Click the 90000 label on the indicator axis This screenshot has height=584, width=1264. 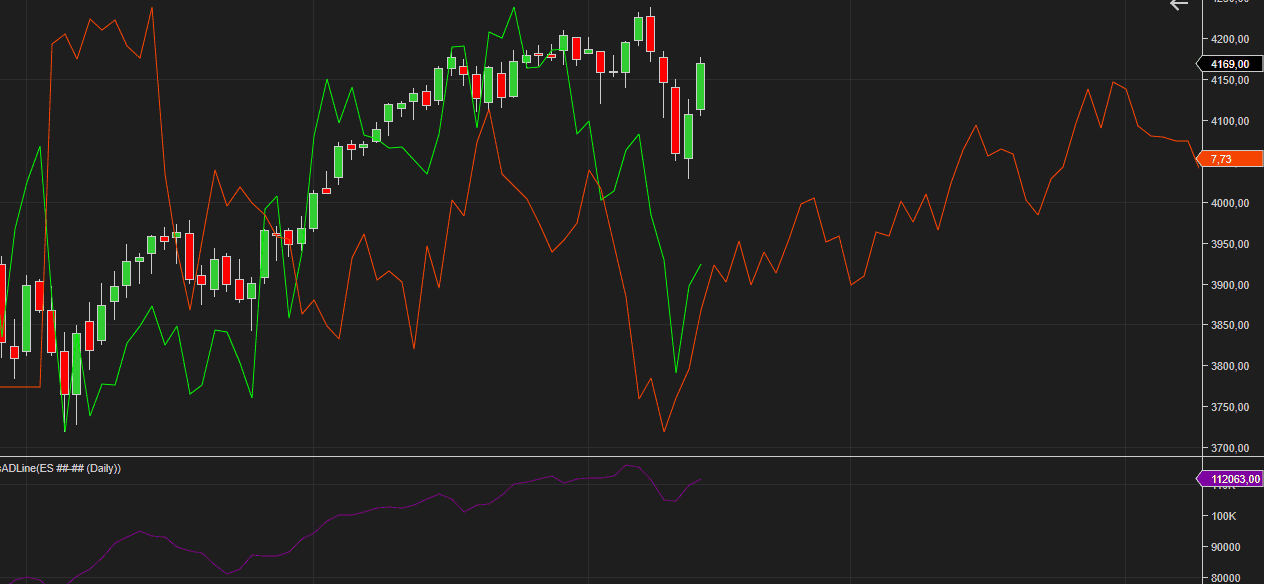point(1226,547)
